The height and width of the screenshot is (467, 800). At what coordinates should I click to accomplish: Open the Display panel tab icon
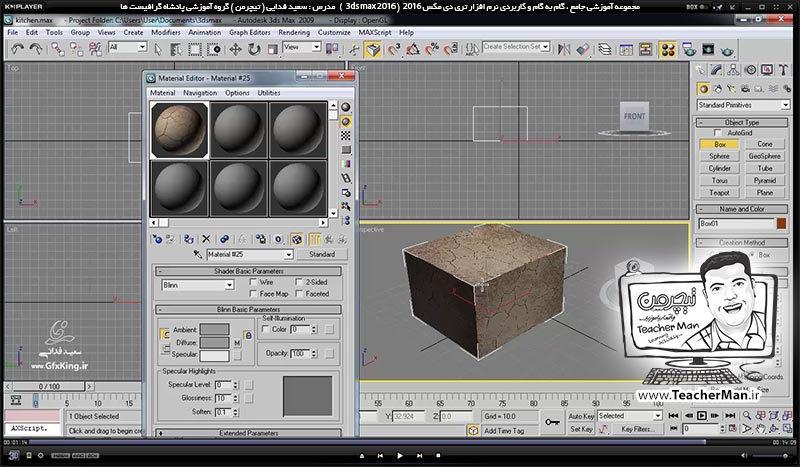pos(767,70)
